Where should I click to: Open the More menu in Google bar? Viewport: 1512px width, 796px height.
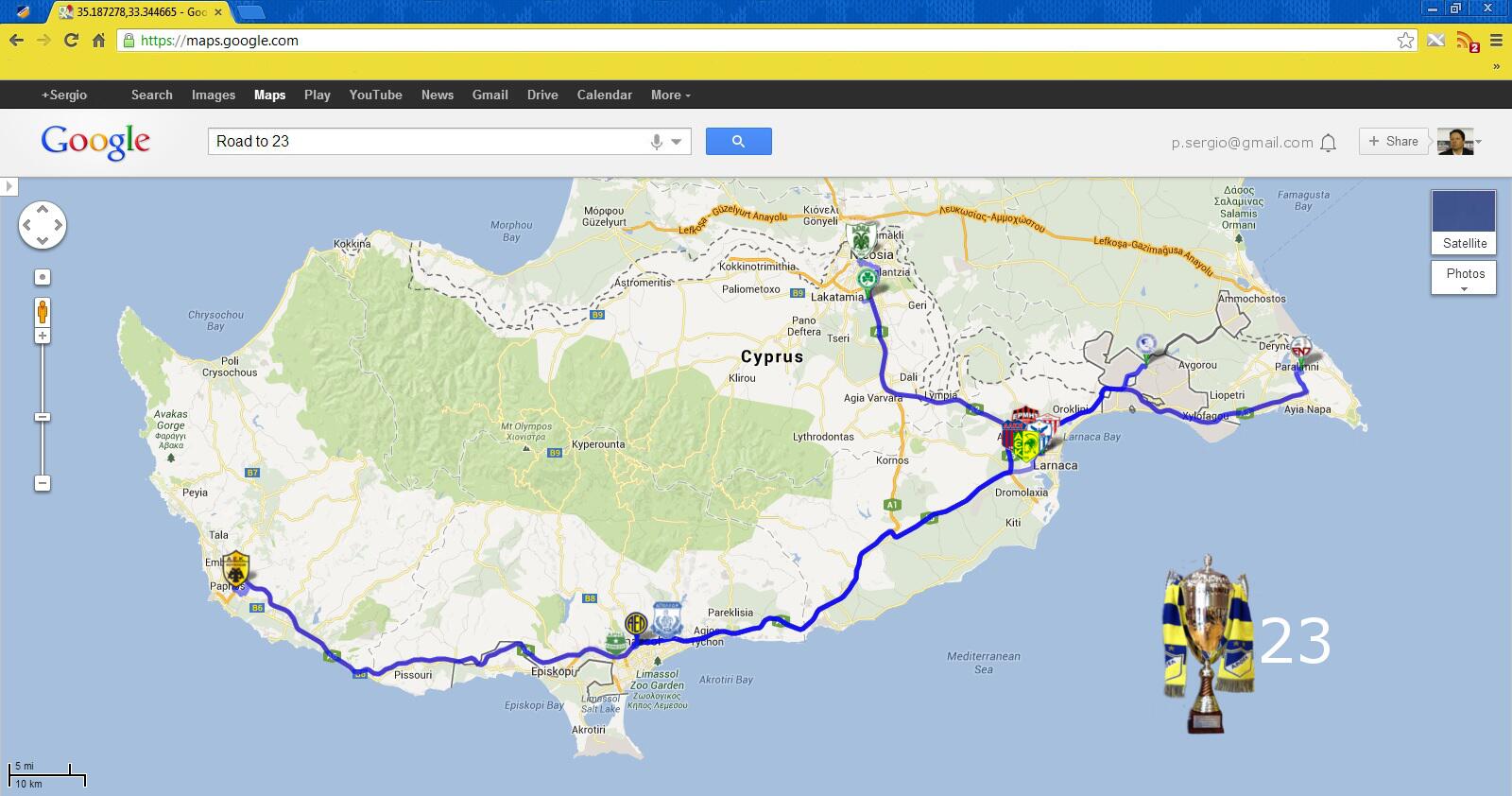670,95
